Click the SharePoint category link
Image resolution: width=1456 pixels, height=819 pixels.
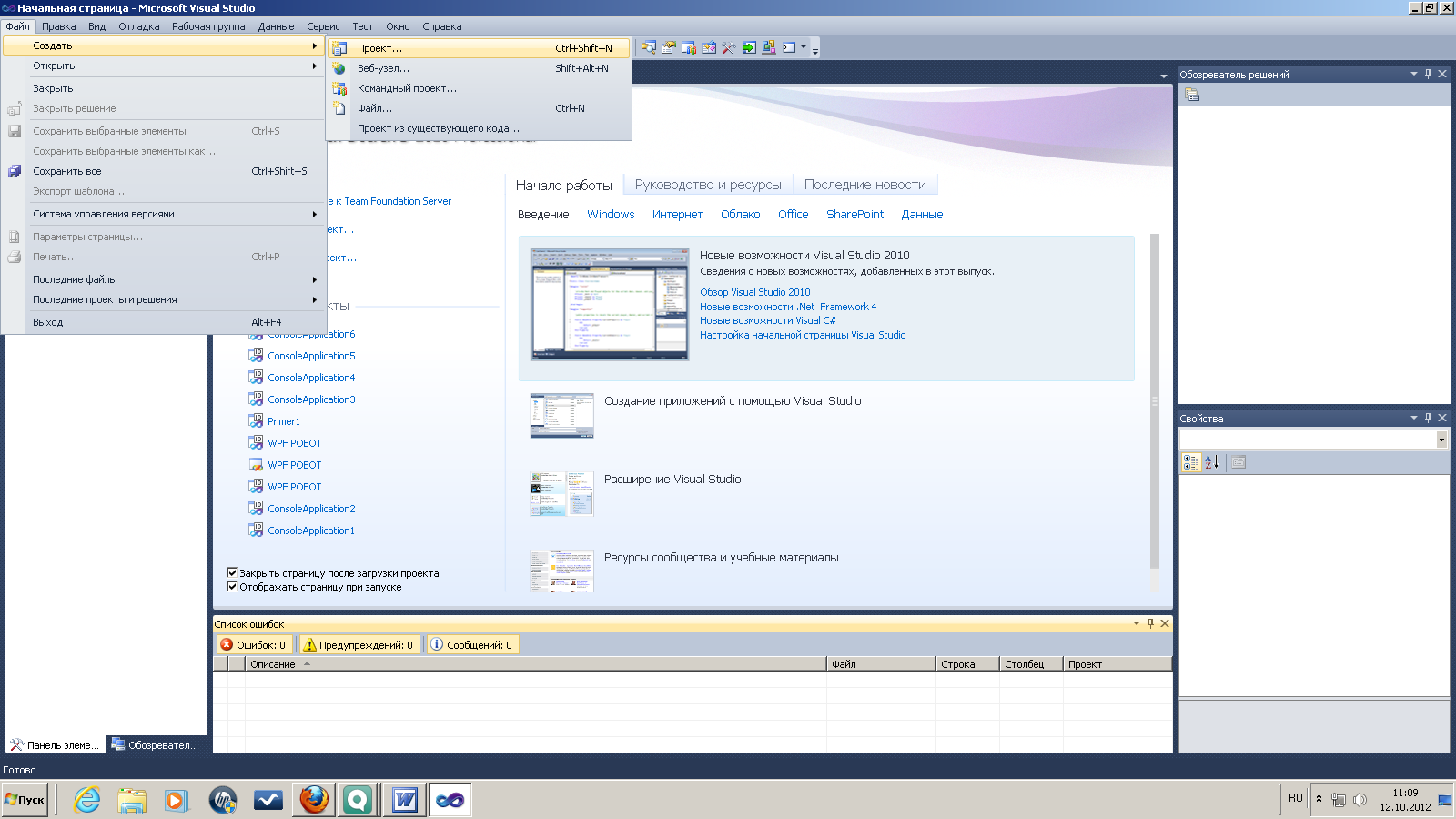point(854,215)
